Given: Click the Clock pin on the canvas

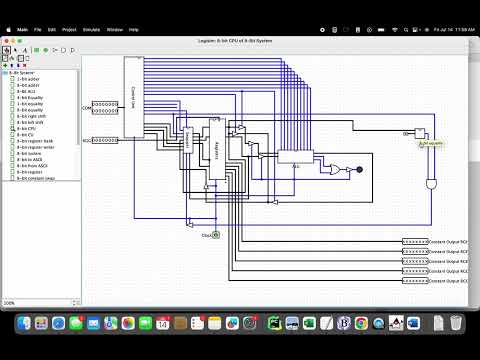Looking at the screenshot, I should coord(216,235).
